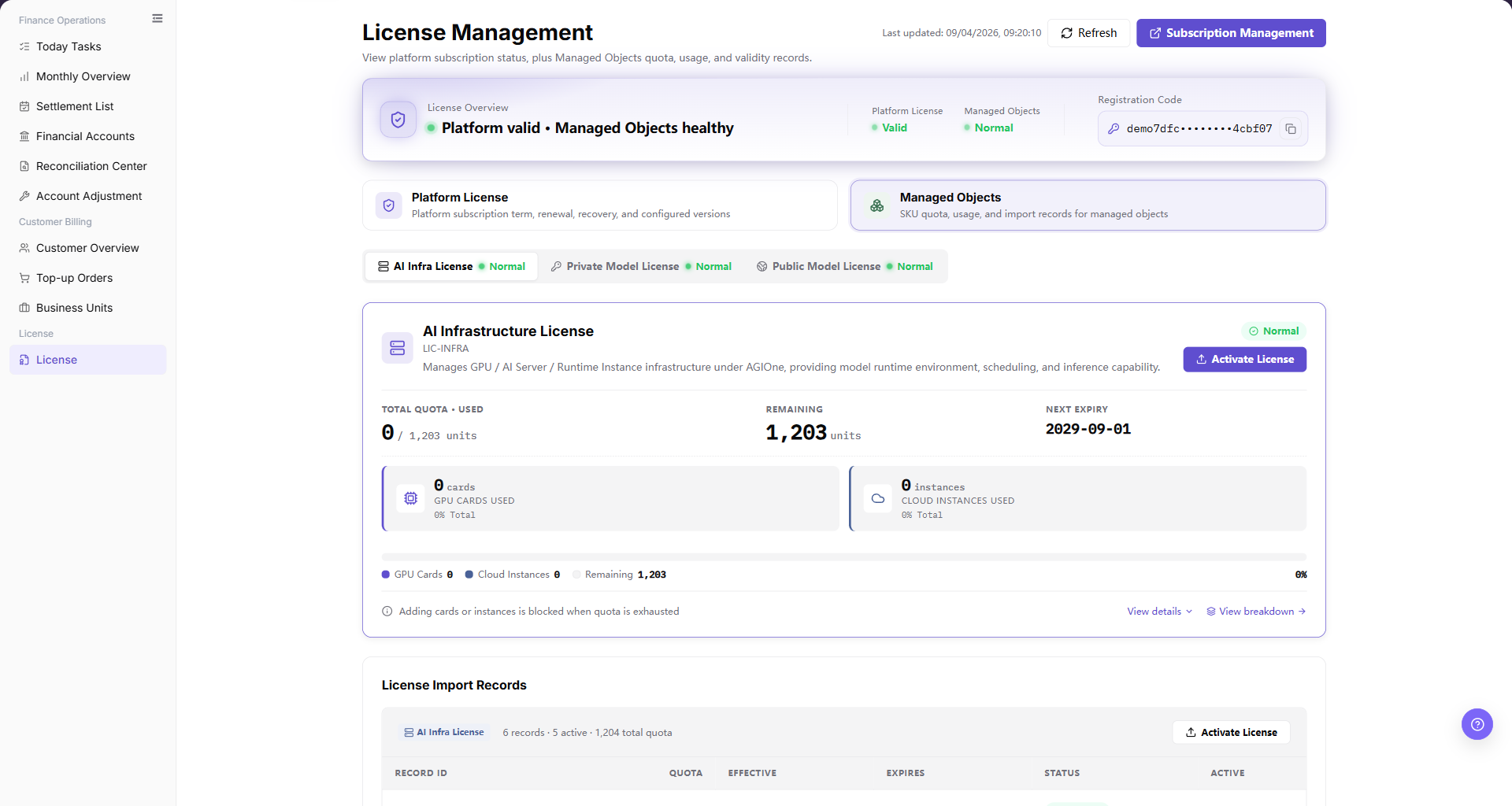
Task: Click the Settlement List calendar icon
Action: 24,106
